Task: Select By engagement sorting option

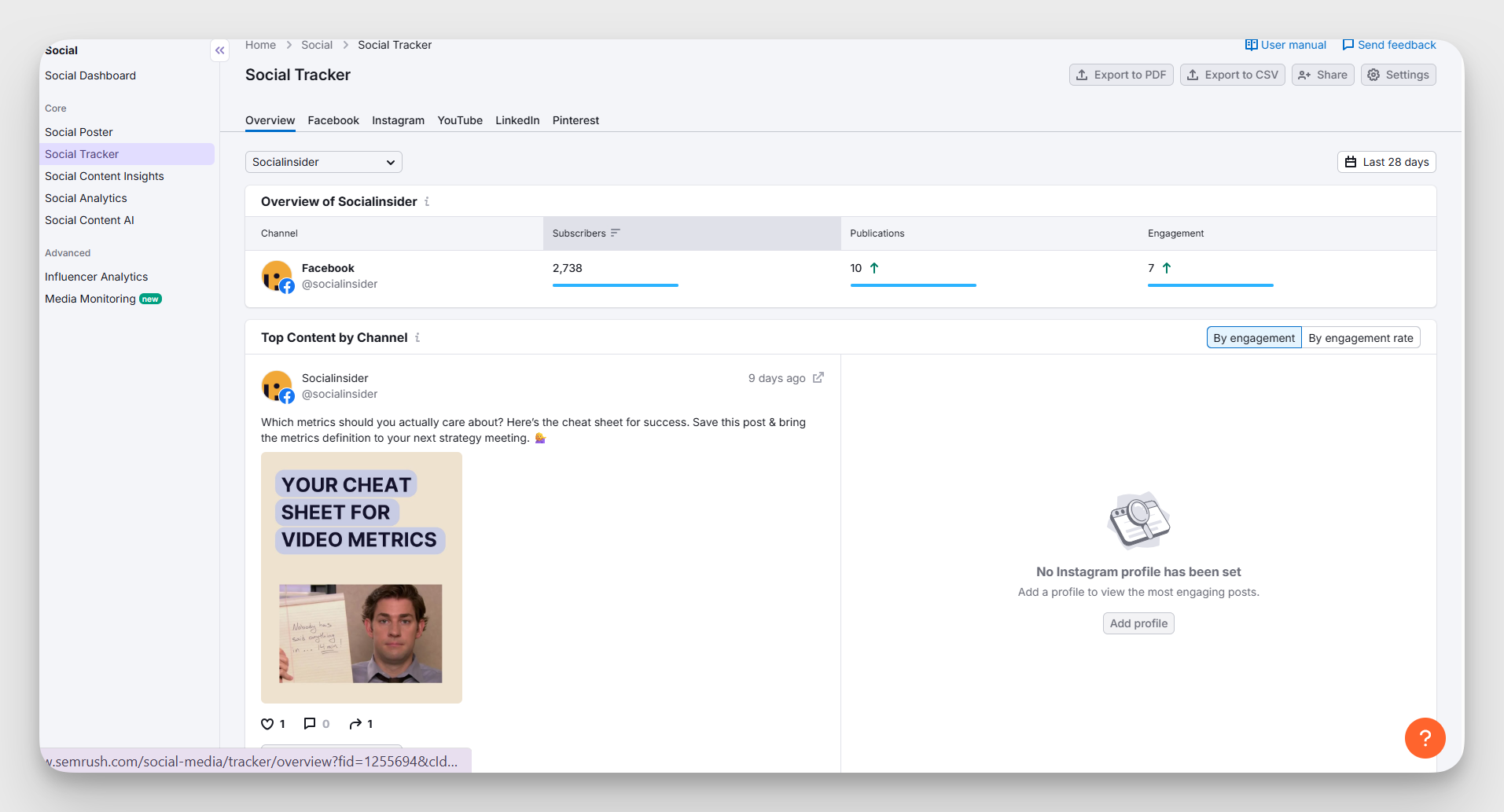Action: (1254, 337)
